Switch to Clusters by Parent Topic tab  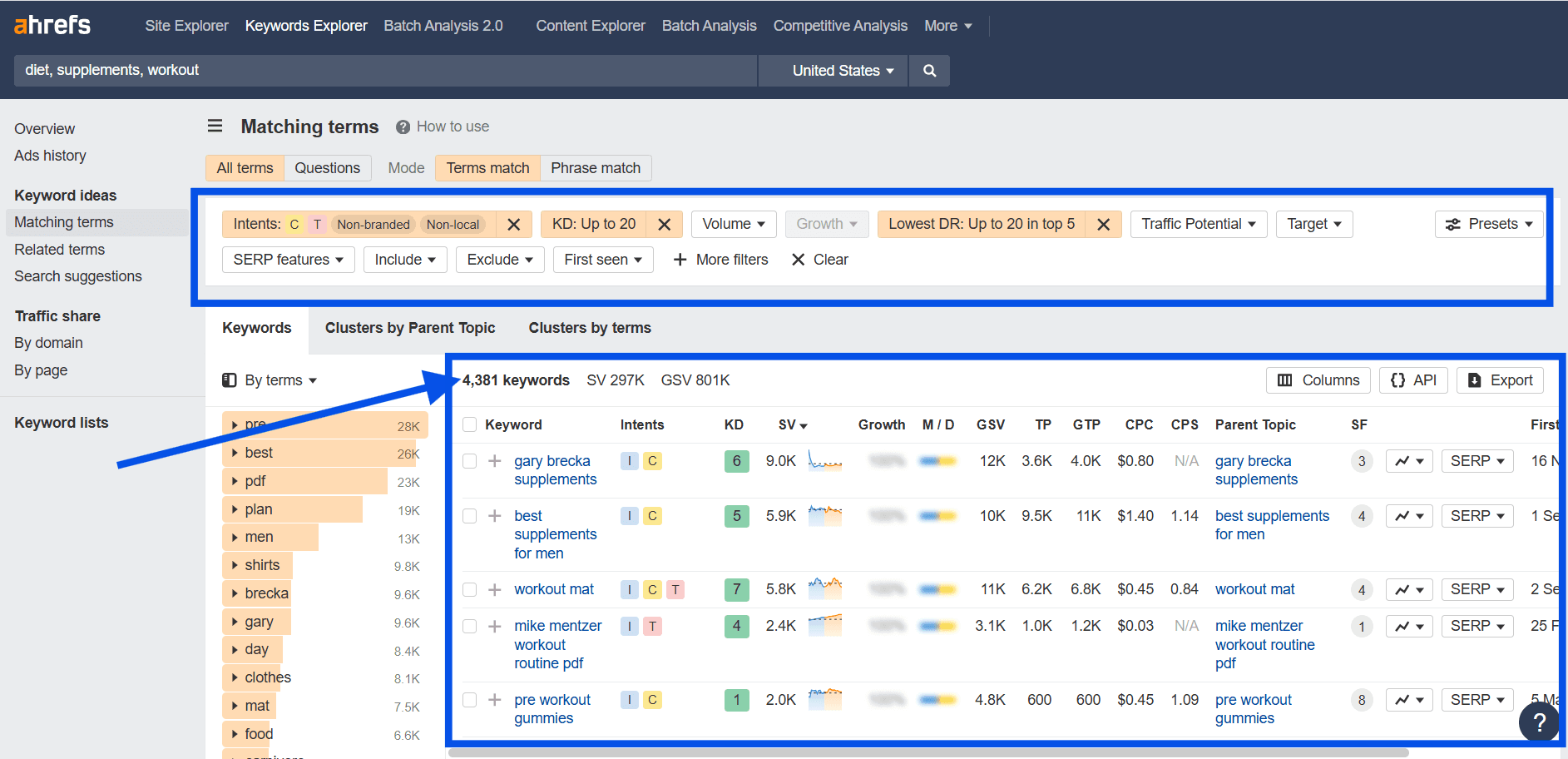tap(410, 328)
